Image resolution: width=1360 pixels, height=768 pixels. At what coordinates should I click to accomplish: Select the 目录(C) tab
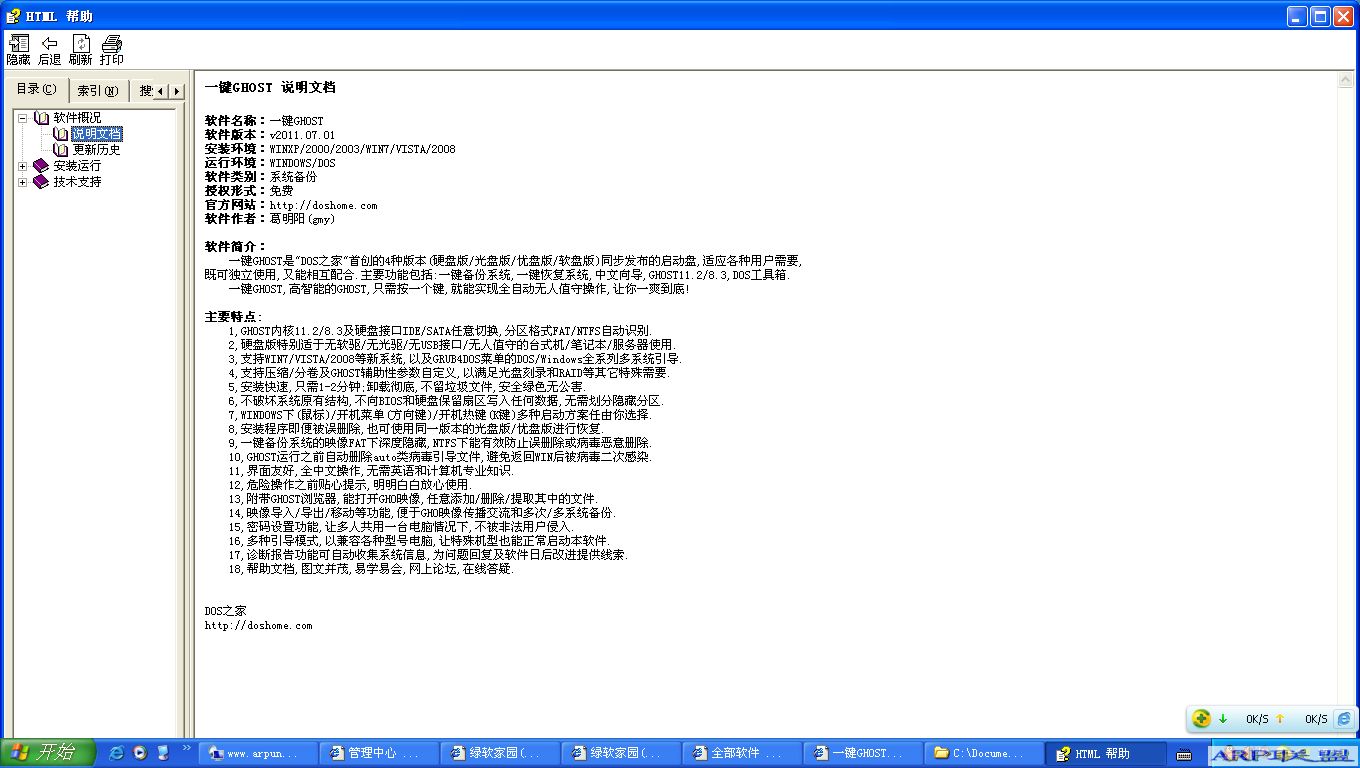pos(37,89)
